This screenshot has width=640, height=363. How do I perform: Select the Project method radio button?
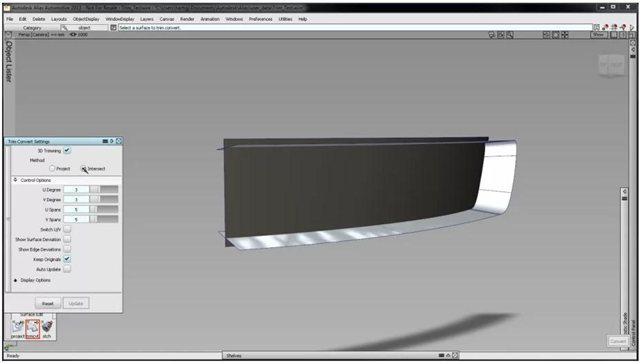[52, 168]
